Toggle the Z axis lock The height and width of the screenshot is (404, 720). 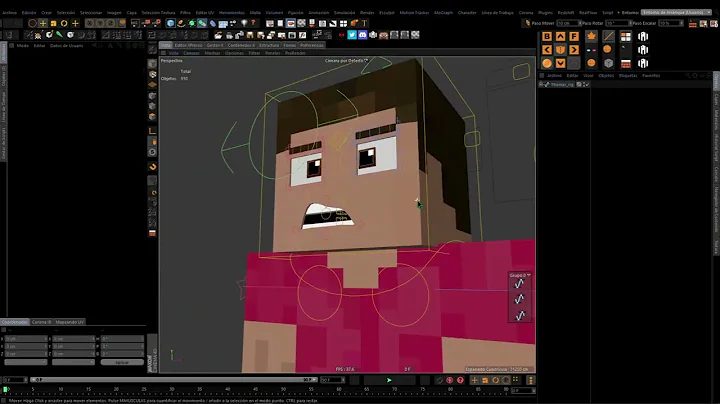111,23
